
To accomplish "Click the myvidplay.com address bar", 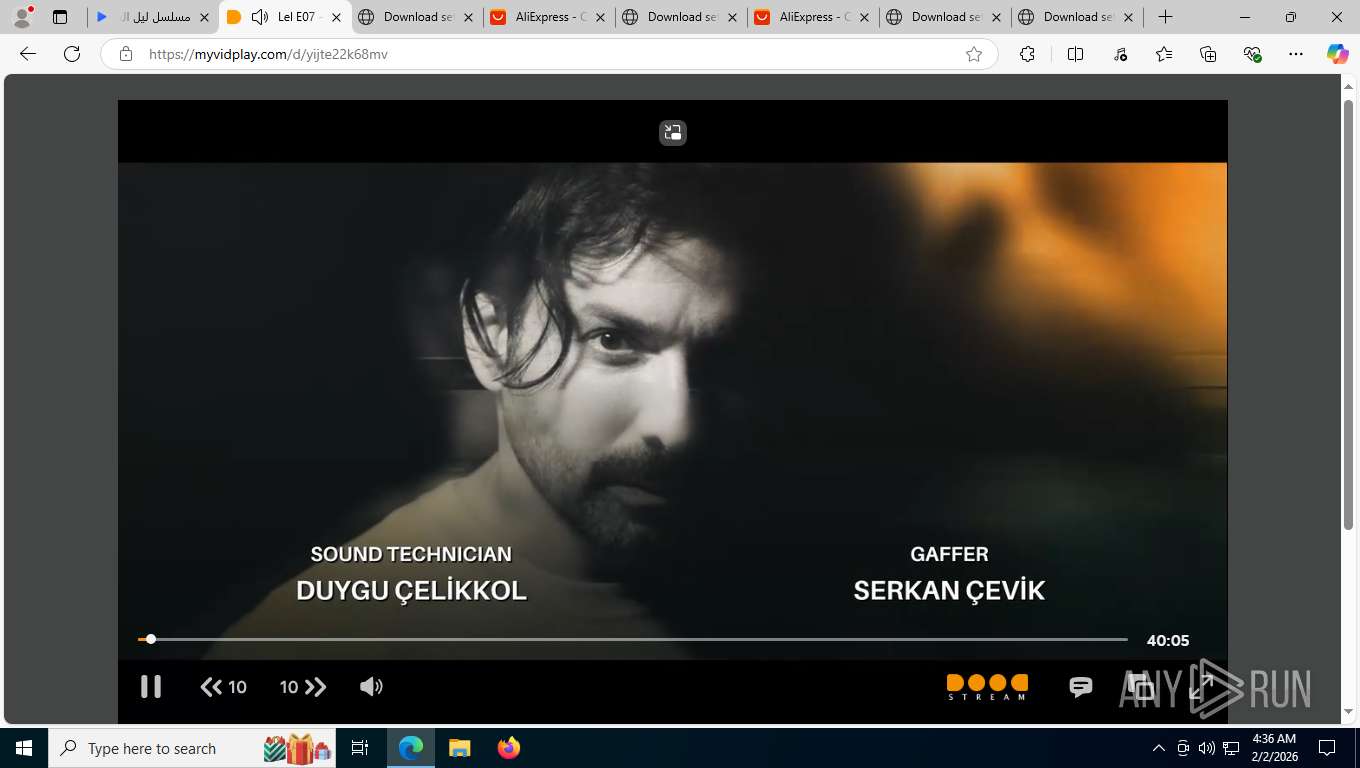I will (548, 54).
